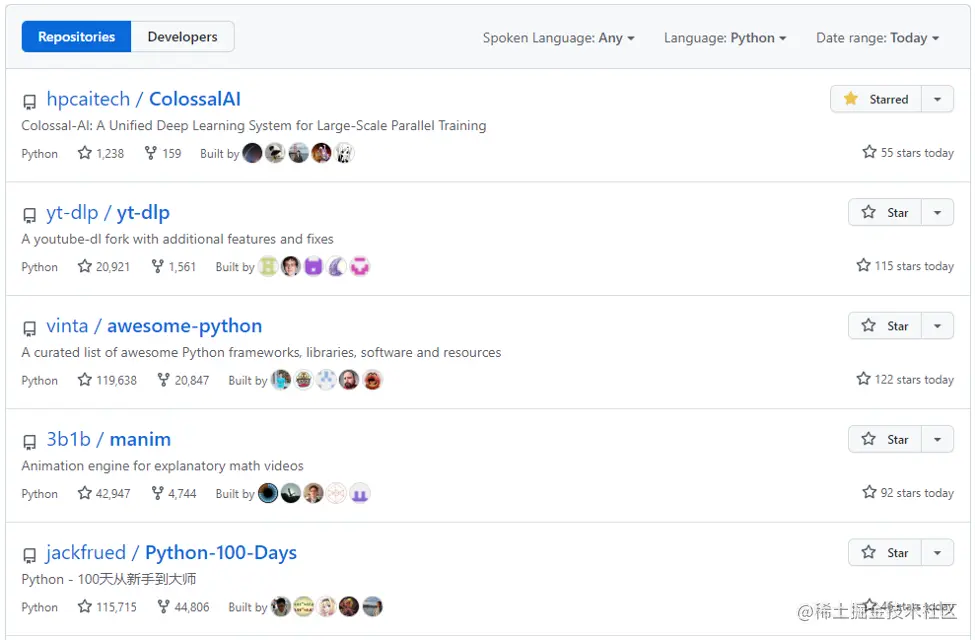Star the Python-100-Days repository
The height and width of the screenshot is (641, 977).
tap(885, 553)
